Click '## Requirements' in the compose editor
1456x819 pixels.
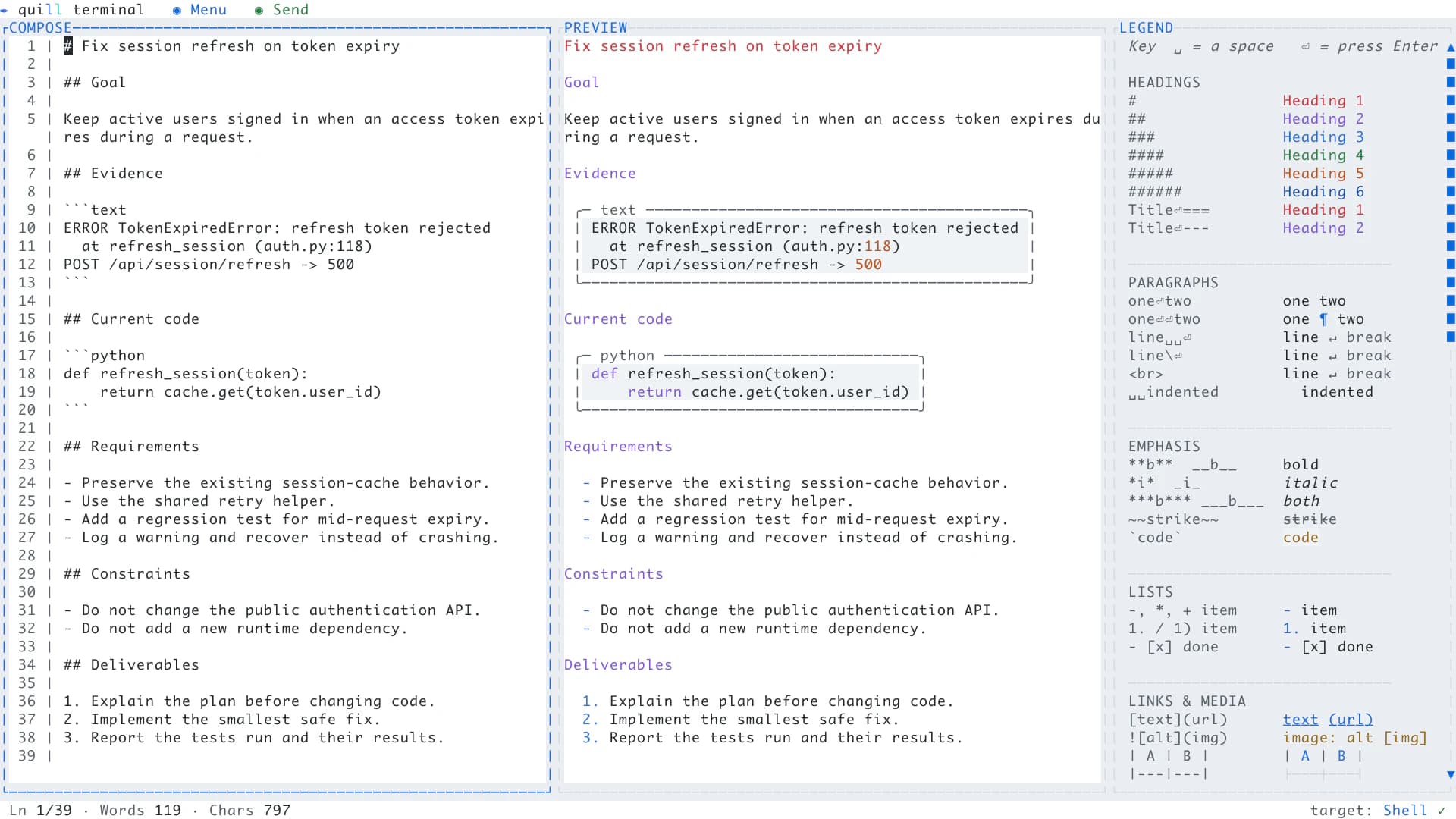131,446
